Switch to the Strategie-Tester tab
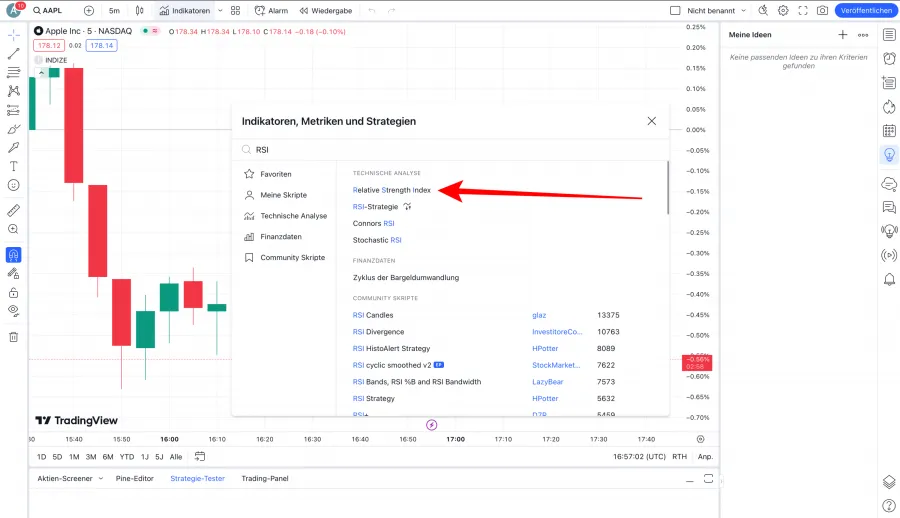The image size is (900, 518). point(197,478)
